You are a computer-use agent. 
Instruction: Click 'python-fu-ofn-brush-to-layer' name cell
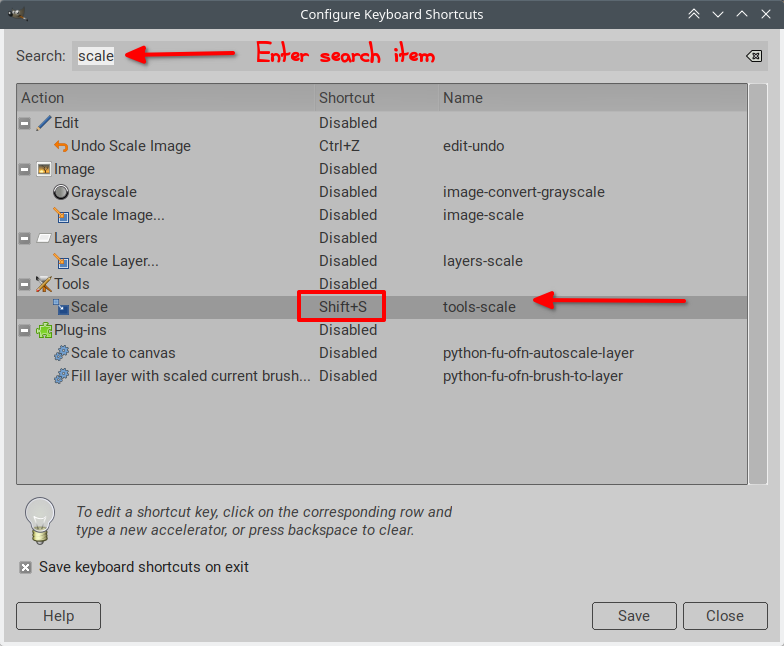click(532, 376)
